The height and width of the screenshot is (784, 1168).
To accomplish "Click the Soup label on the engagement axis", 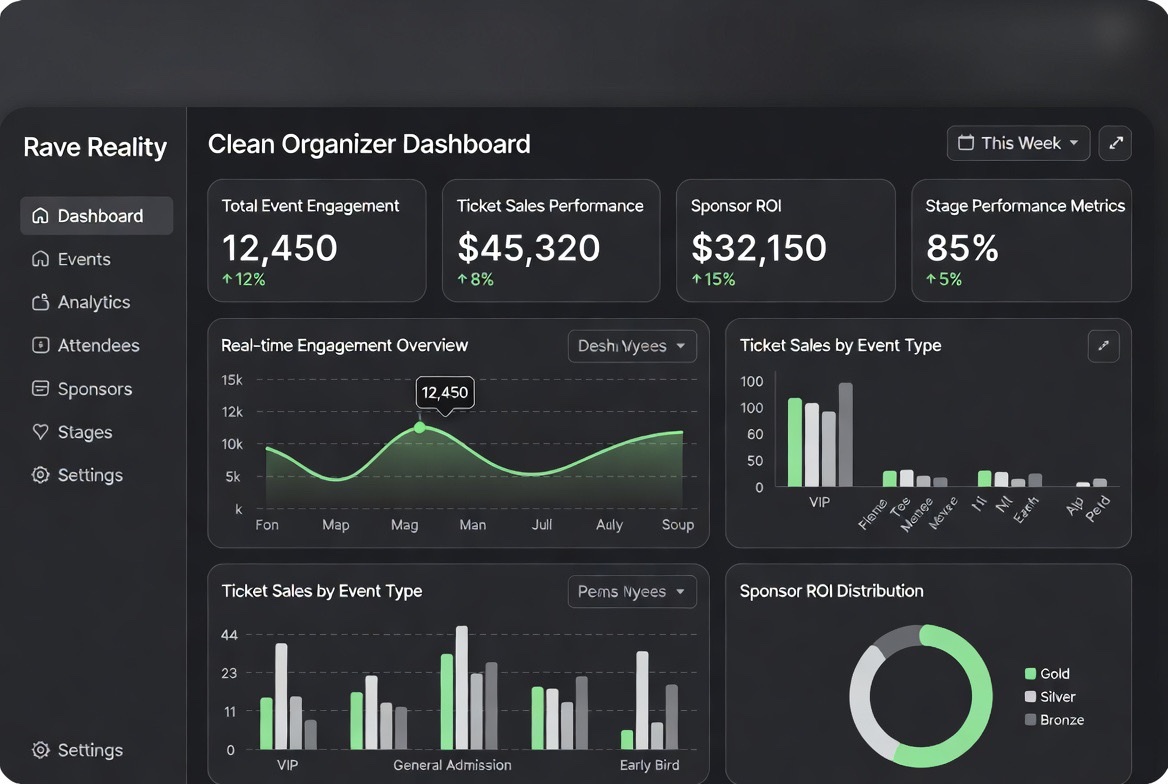I will (678, 525).
